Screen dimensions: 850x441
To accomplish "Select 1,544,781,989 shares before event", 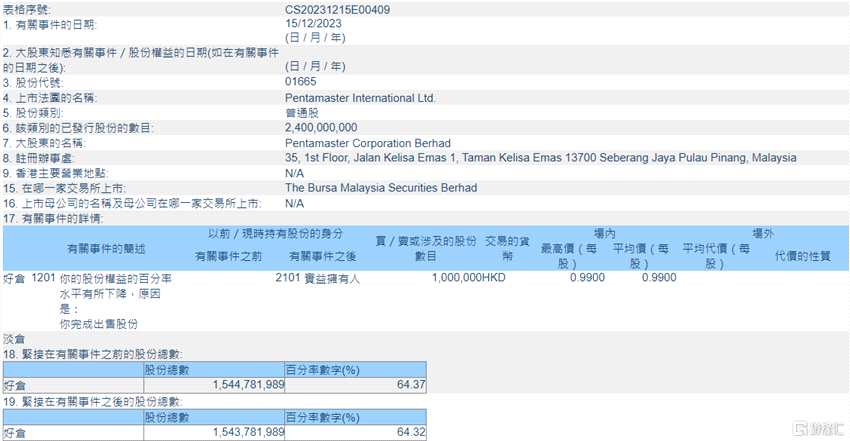I will [x=248, y=385].
